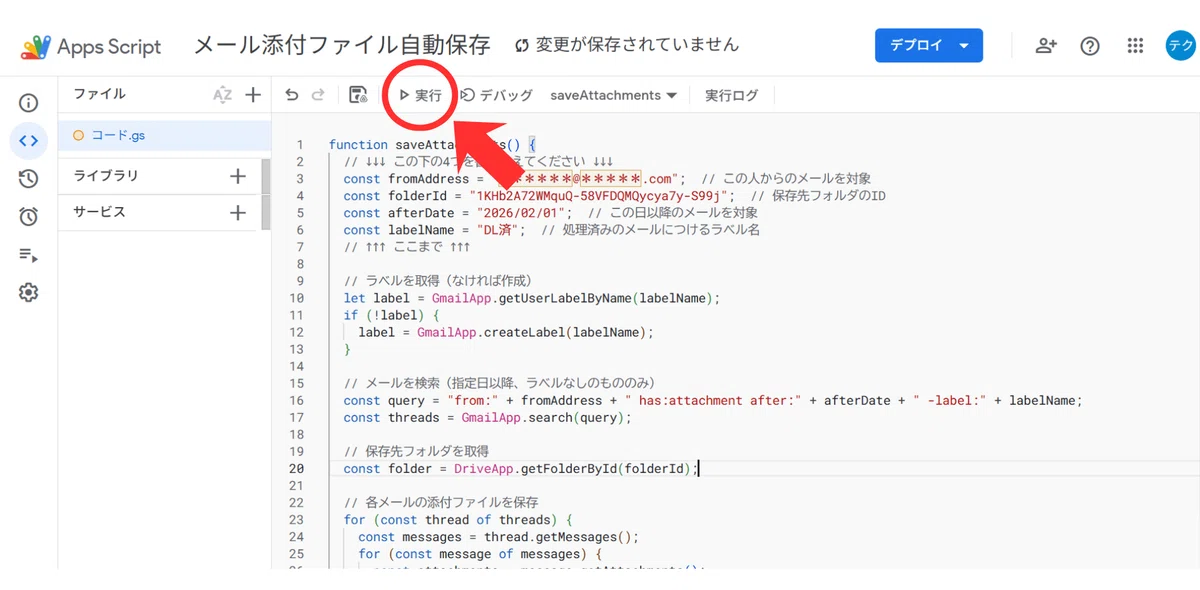Click the share add-person icon
Screen dimensions: 1200x590
click(1047, 46)
